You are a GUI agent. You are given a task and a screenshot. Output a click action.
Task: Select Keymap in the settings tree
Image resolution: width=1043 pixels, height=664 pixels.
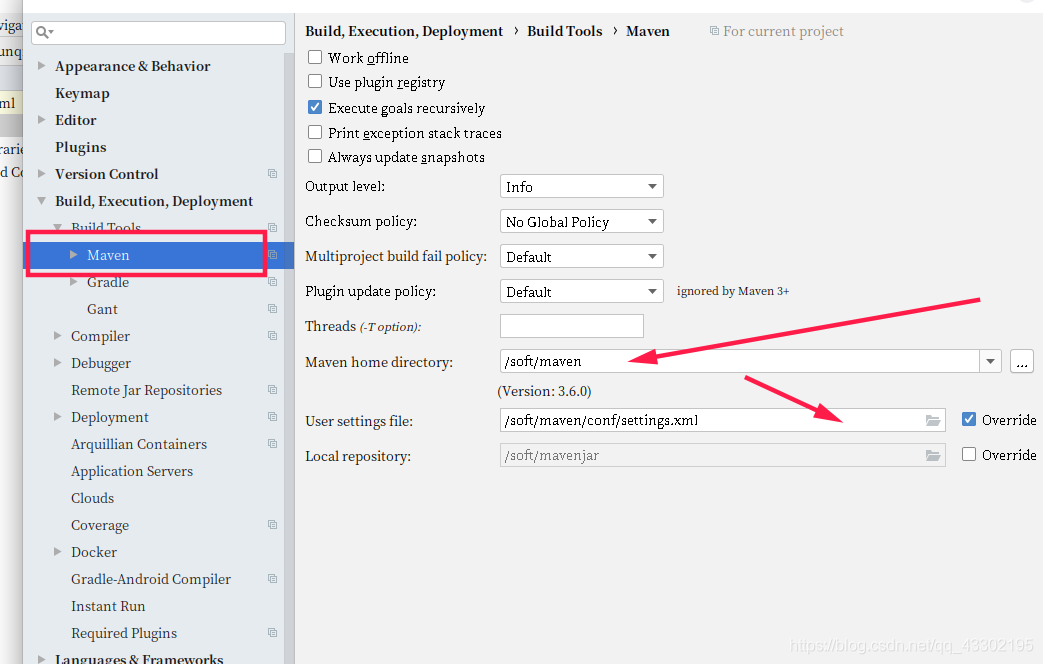pyautogui.click(x=82, y=93)
